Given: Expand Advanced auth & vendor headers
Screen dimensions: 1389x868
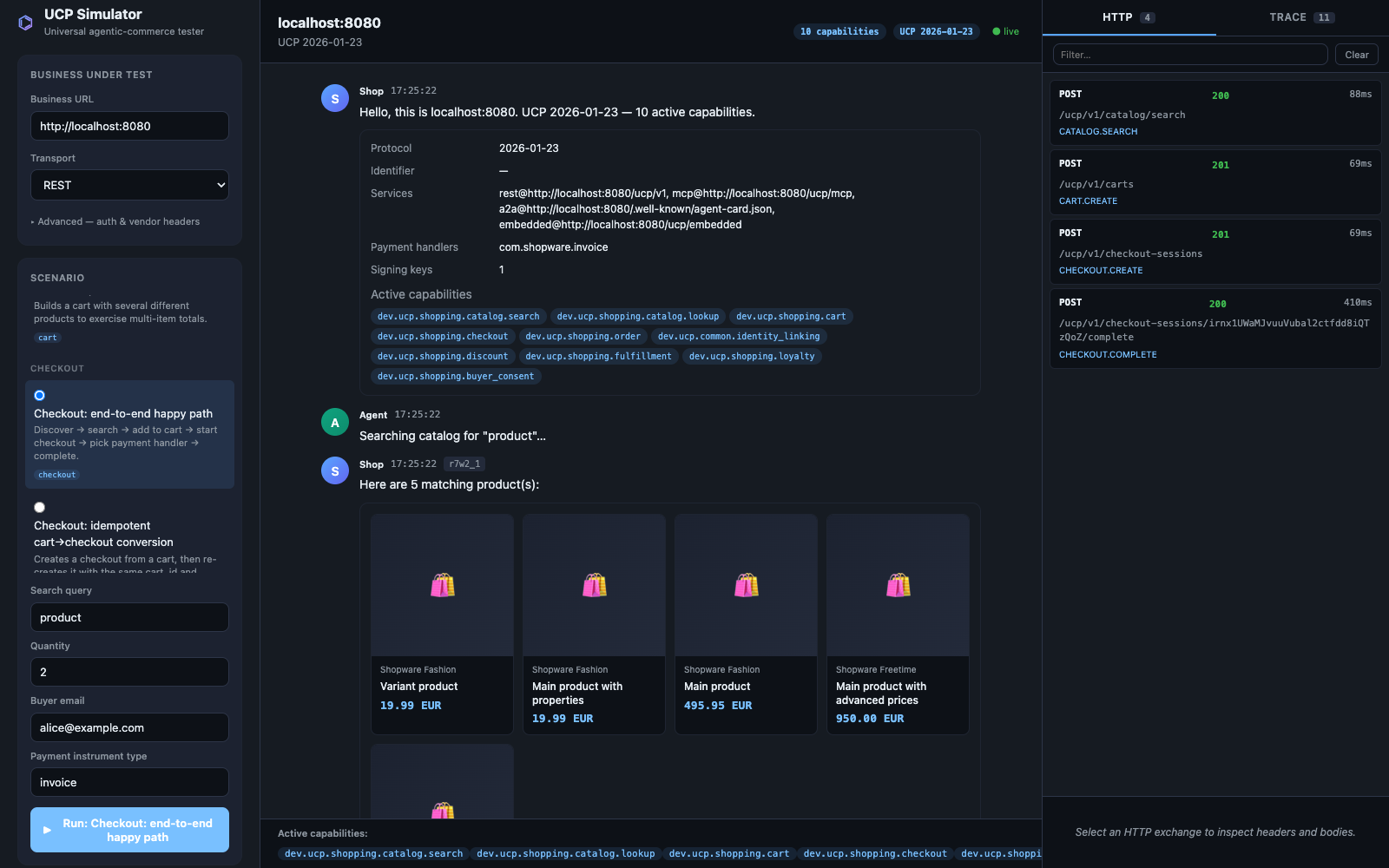Looking at the screenshot, I should pos(115,221).
